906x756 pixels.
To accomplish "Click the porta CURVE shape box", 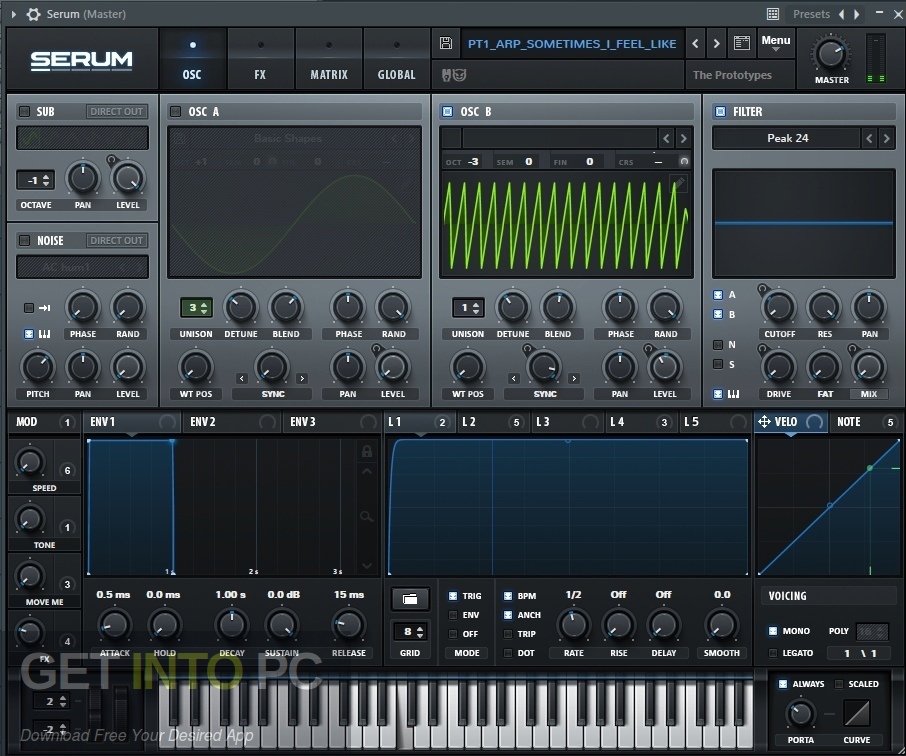I will (856, 713).
